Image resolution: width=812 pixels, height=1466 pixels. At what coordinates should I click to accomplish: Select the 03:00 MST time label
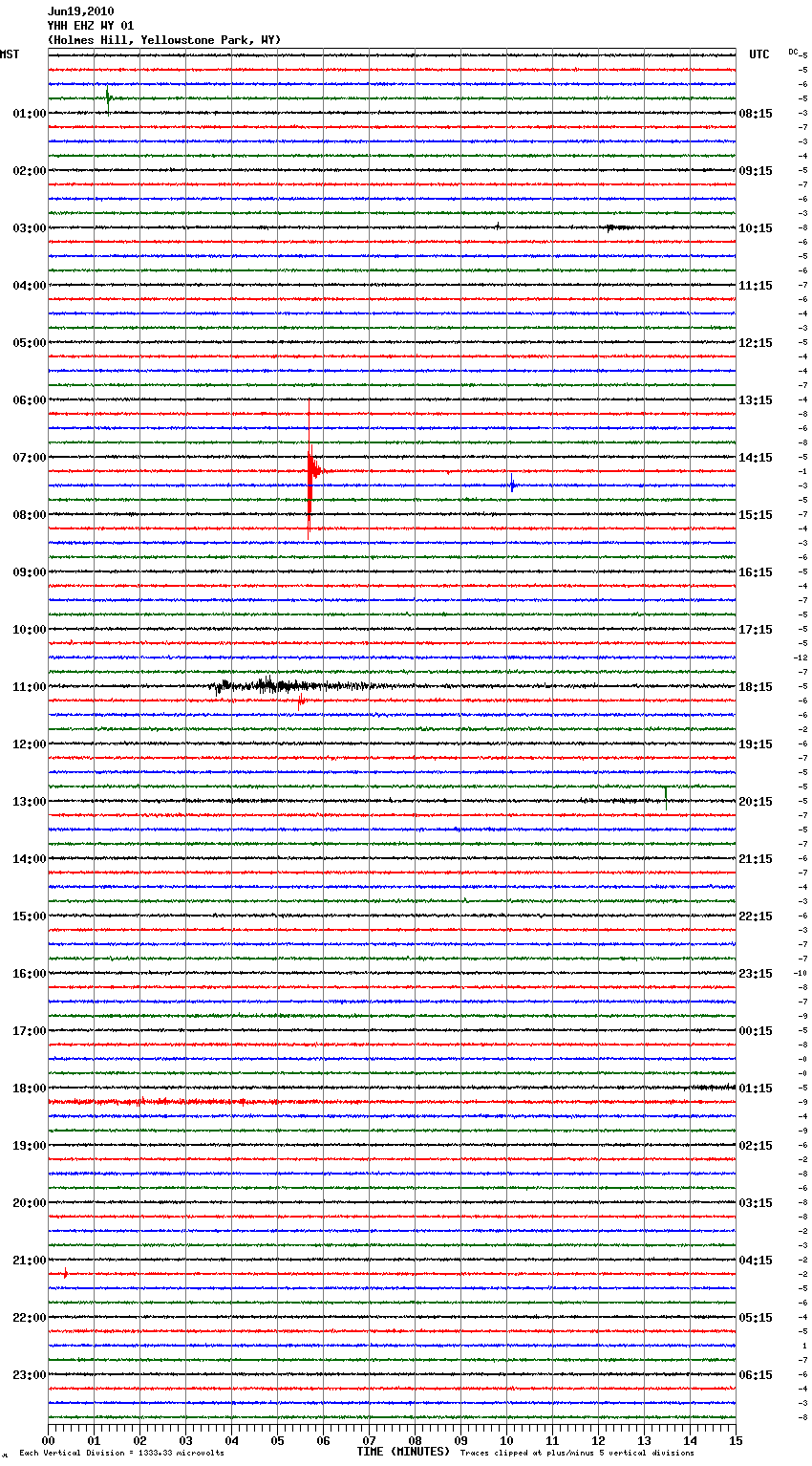click(x=29, y=228)
